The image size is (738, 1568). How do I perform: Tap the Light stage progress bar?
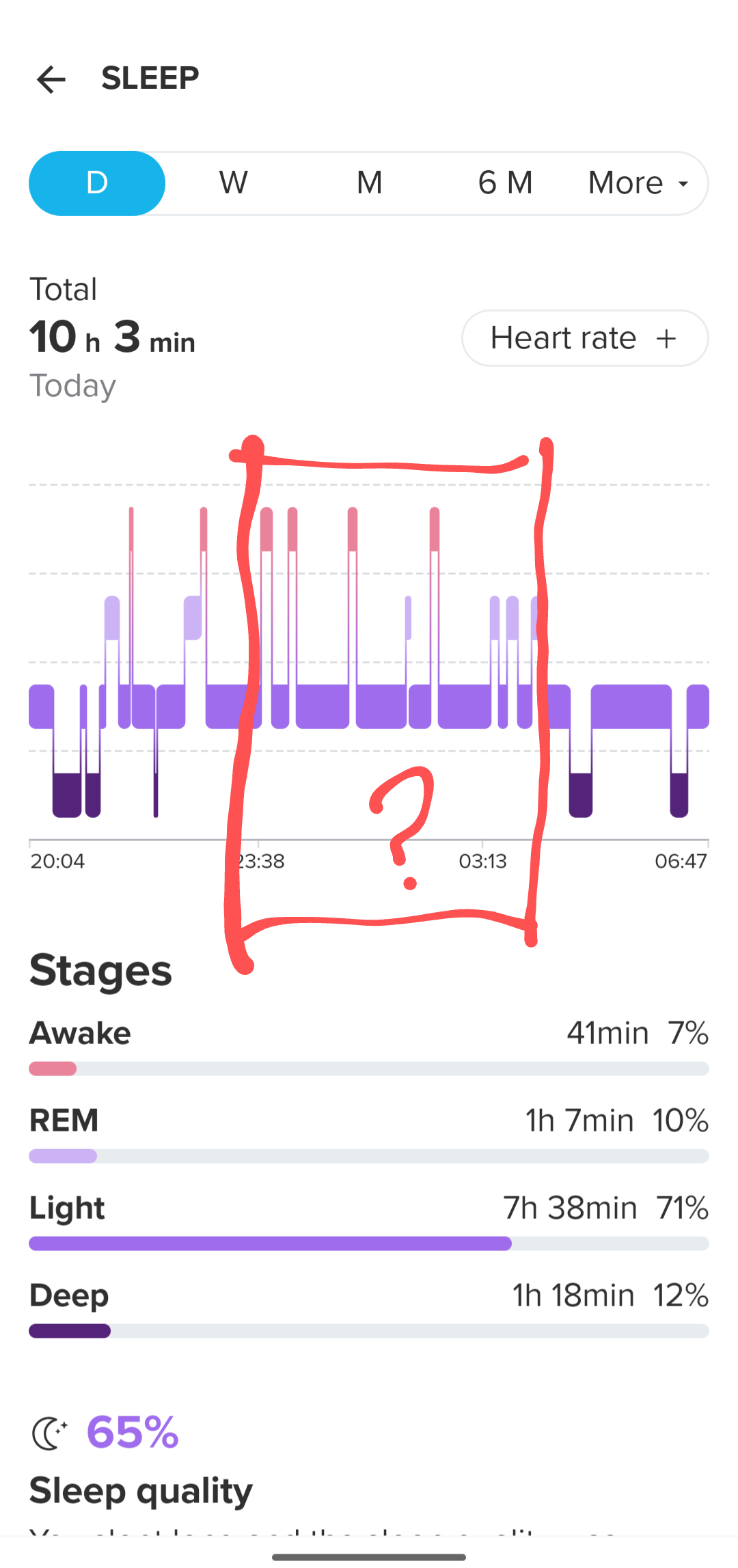point(369,1243)
